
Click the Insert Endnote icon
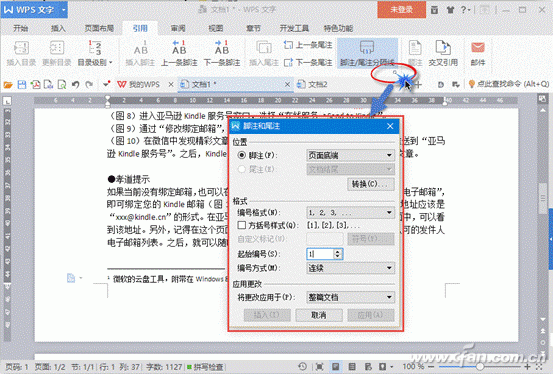pos(264,48)
